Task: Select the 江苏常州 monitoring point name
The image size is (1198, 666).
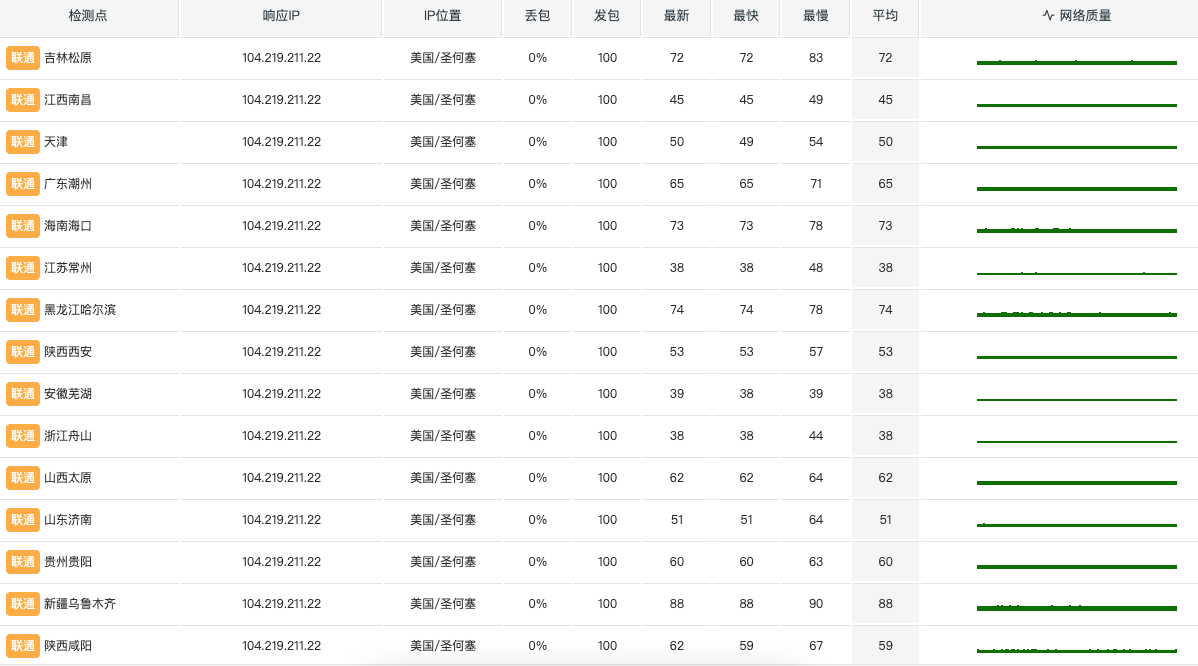Action: (68, 268)
